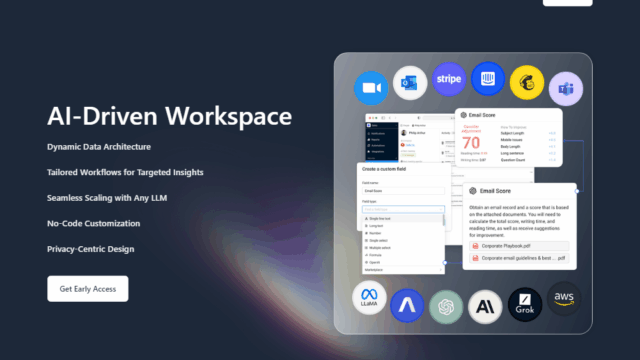Screen dimensions: 640x360
Task: Click the Field name input showing Email Score
Action: (x=403, y=191)
